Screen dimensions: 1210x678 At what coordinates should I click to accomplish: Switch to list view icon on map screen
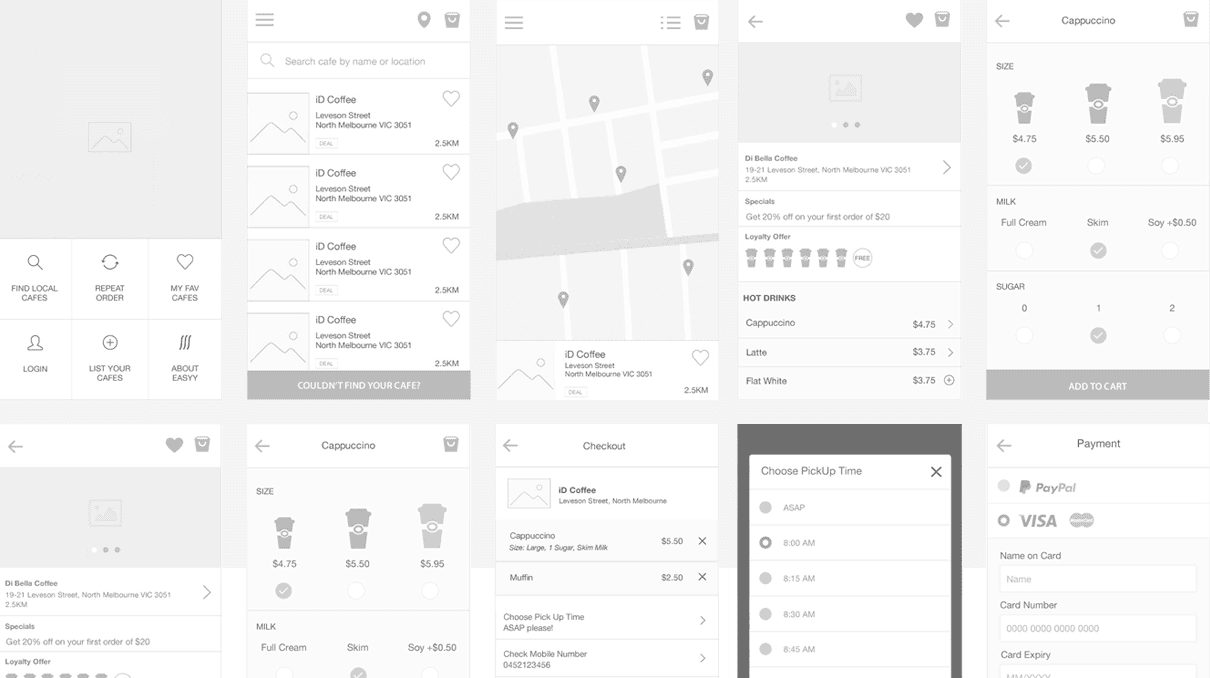click(670, 22)
